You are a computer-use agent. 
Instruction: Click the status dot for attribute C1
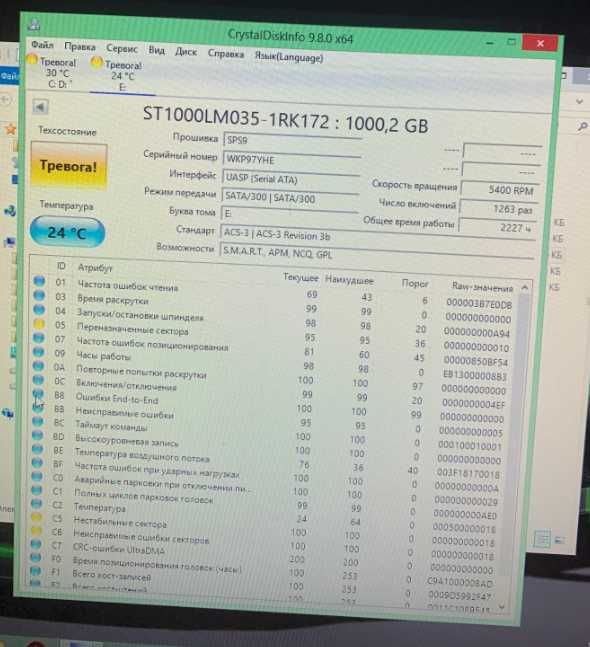37,490
